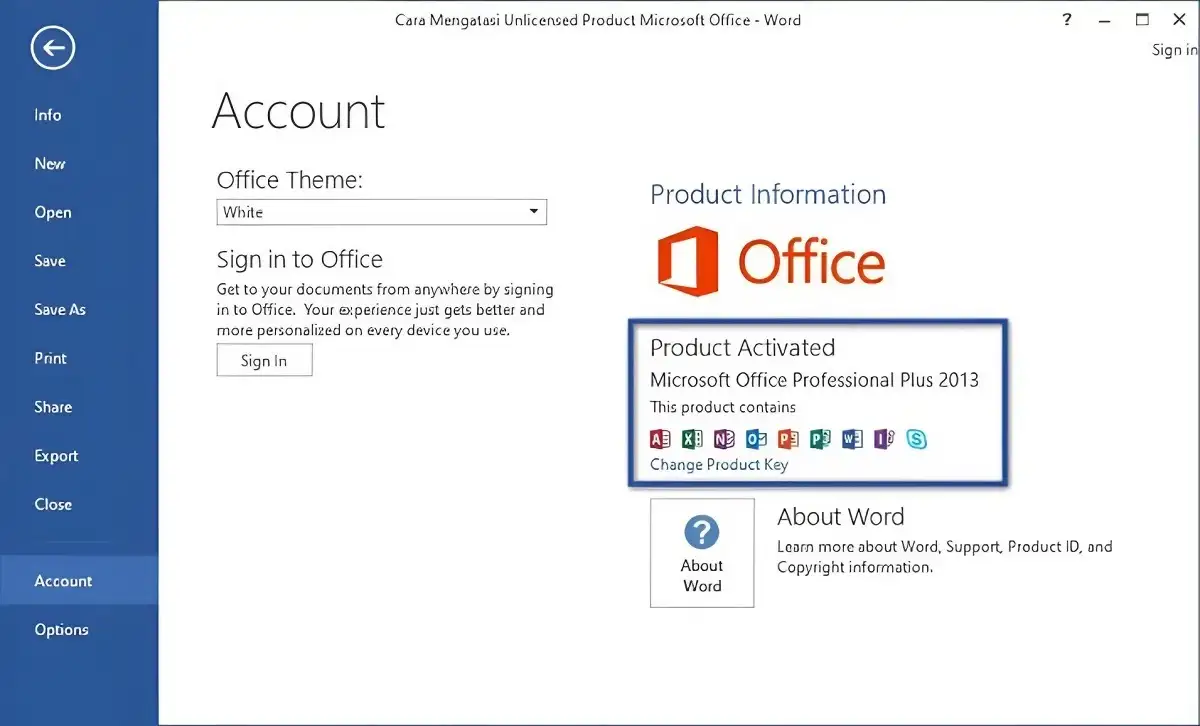This screenshot has height=726, width=1200.
Task: Expand the Office Theme dropdown
Action: 534,212
